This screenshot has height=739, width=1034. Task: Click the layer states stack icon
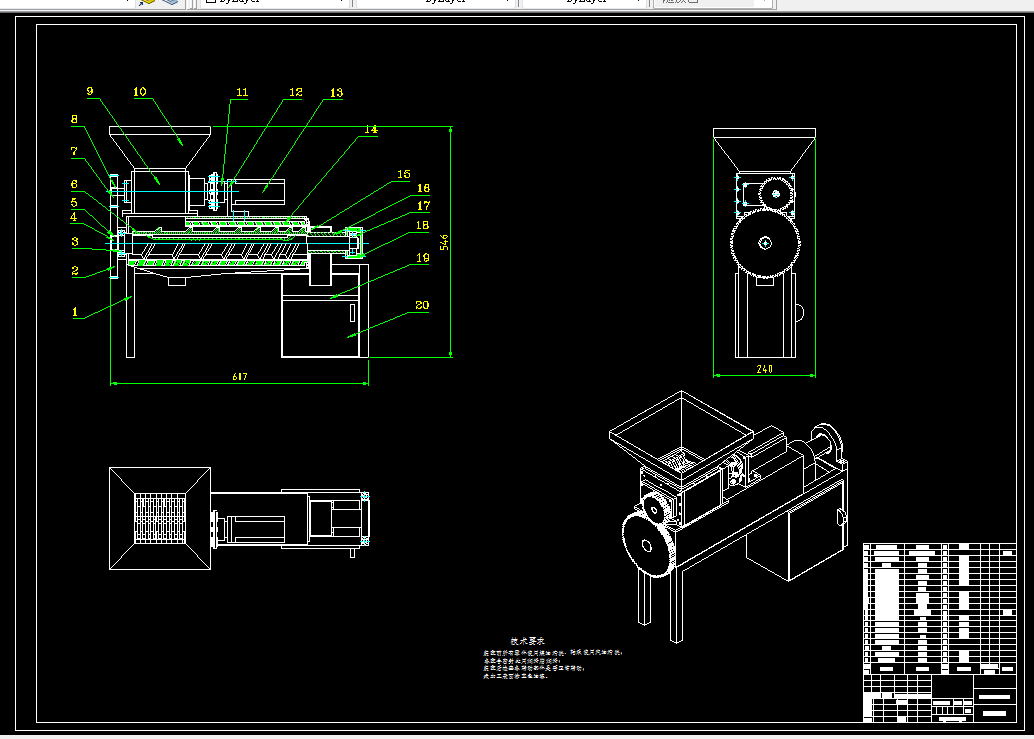(x=170, y=2)
